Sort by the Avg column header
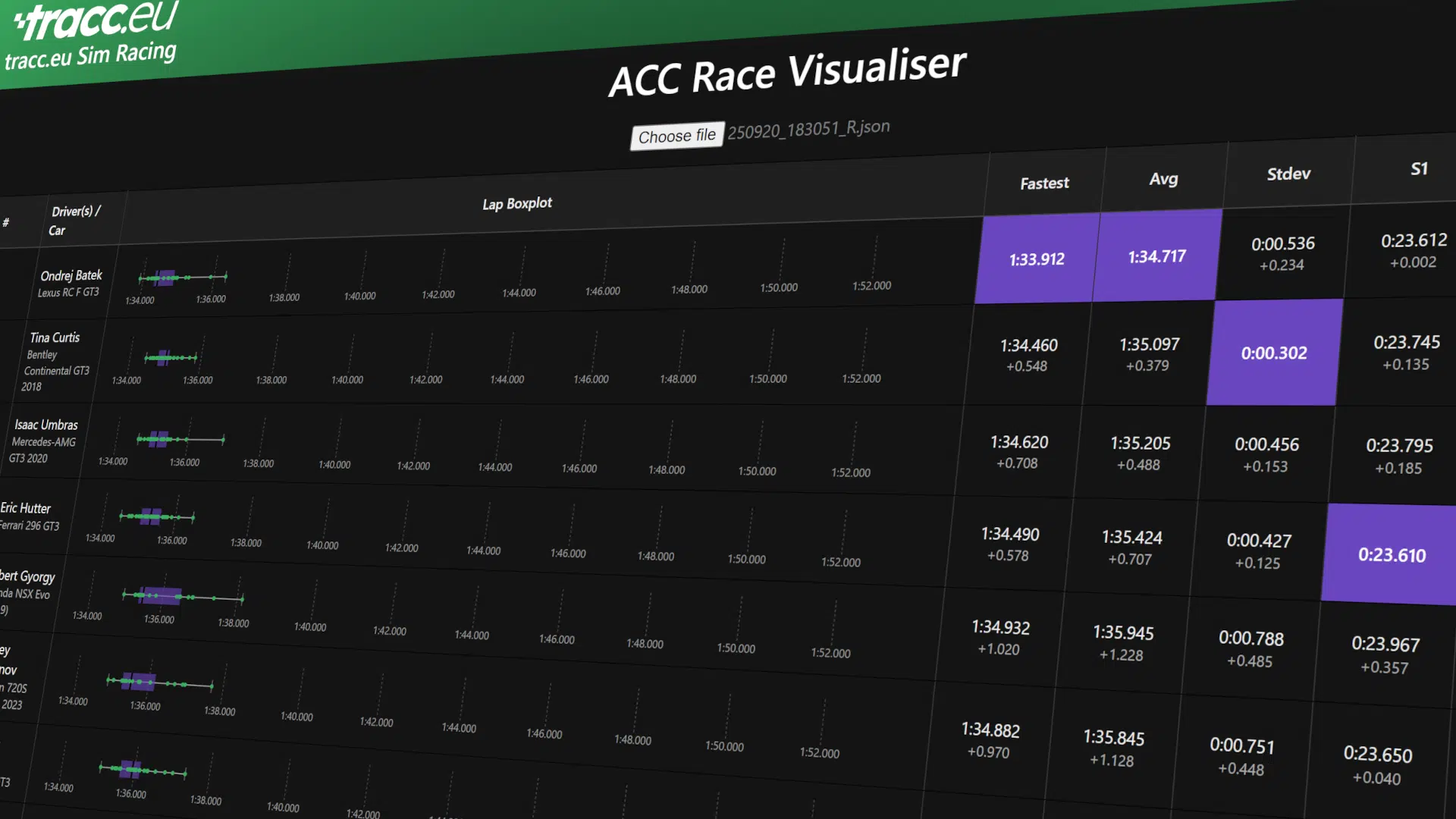 point(1163,179)
